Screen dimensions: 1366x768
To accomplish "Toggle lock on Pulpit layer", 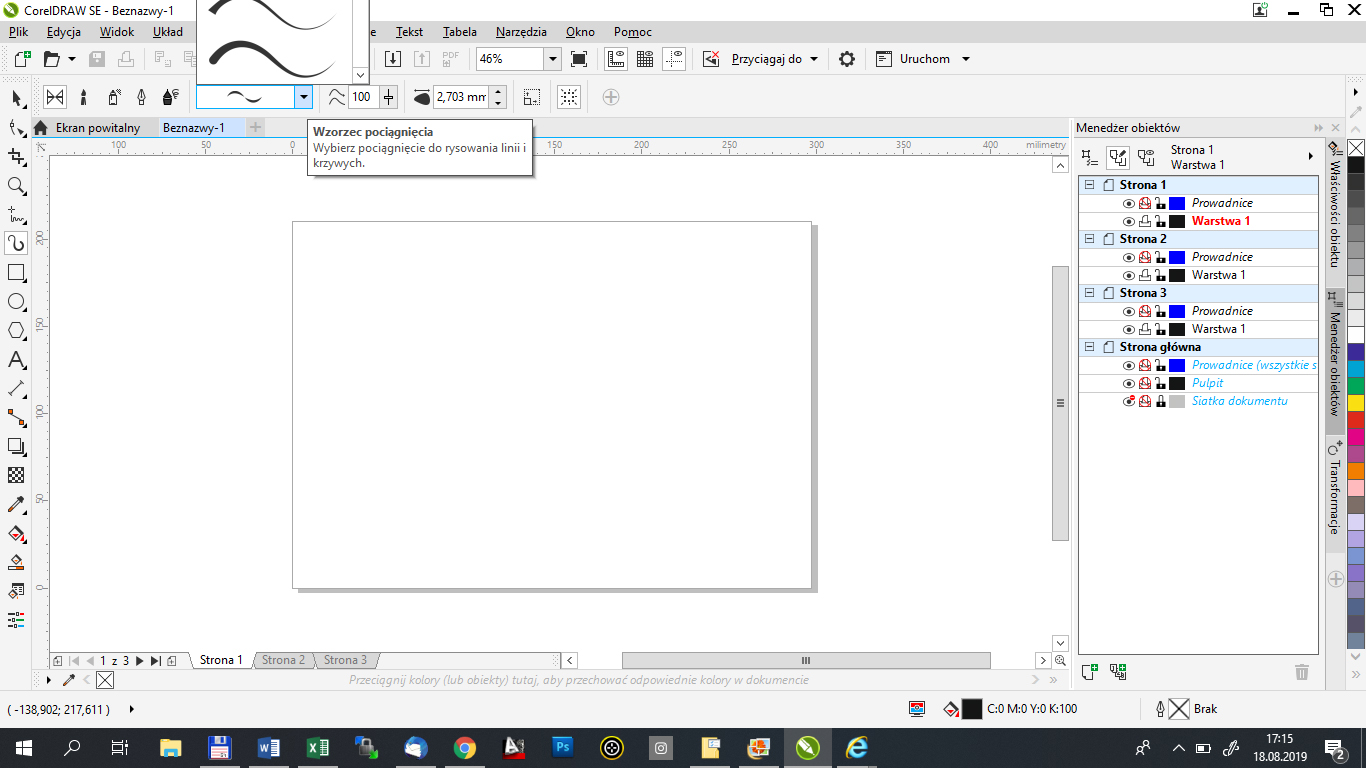I will tap(1160, 383).
